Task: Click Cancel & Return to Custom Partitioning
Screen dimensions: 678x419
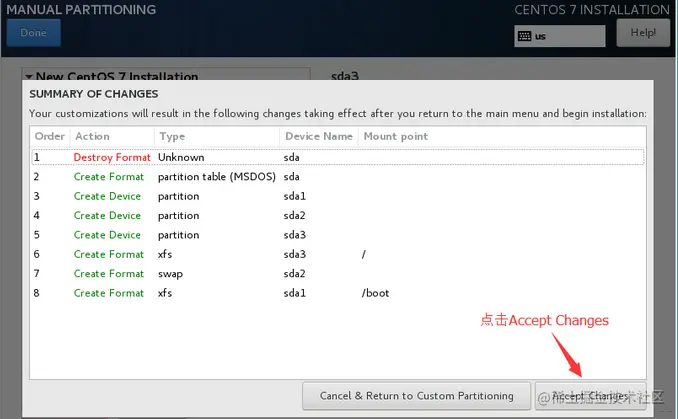Action: coord(416,396)
